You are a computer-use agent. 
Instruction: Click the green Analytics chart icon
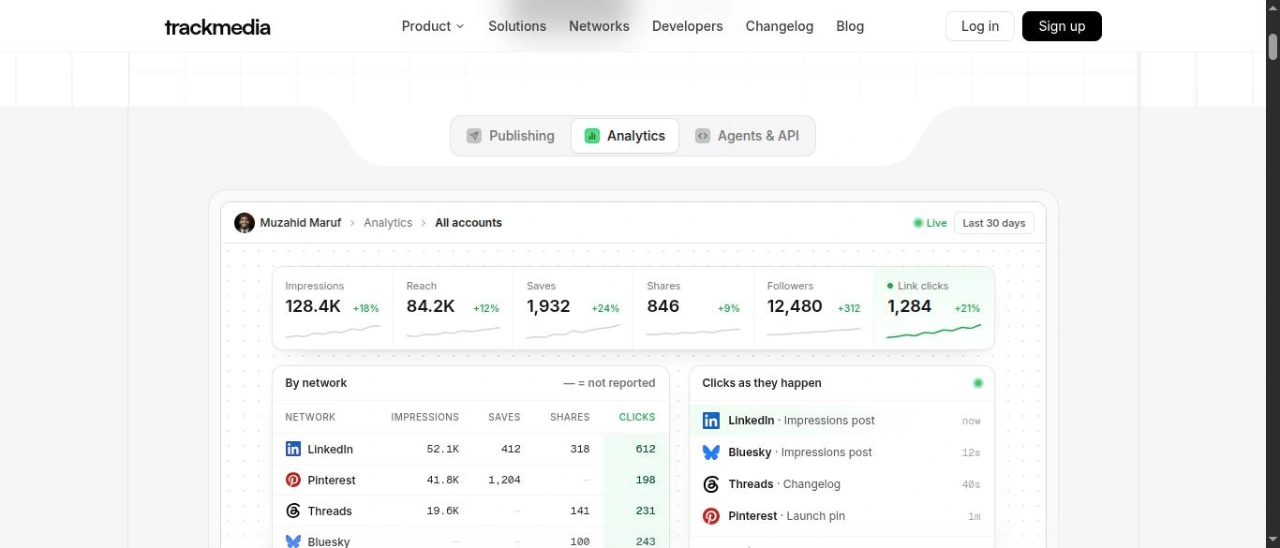[x=592, y=136]
